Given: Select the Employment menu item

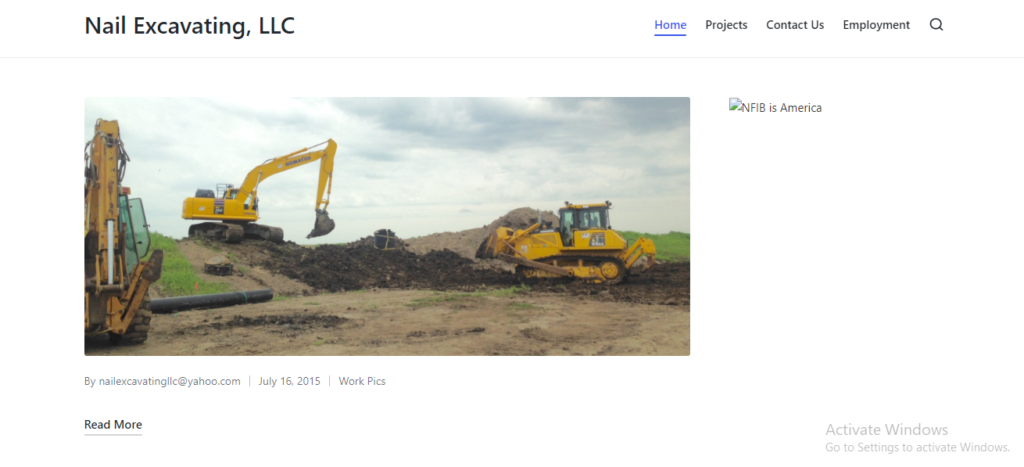Looking at the screenshot, I should (876, 25).
